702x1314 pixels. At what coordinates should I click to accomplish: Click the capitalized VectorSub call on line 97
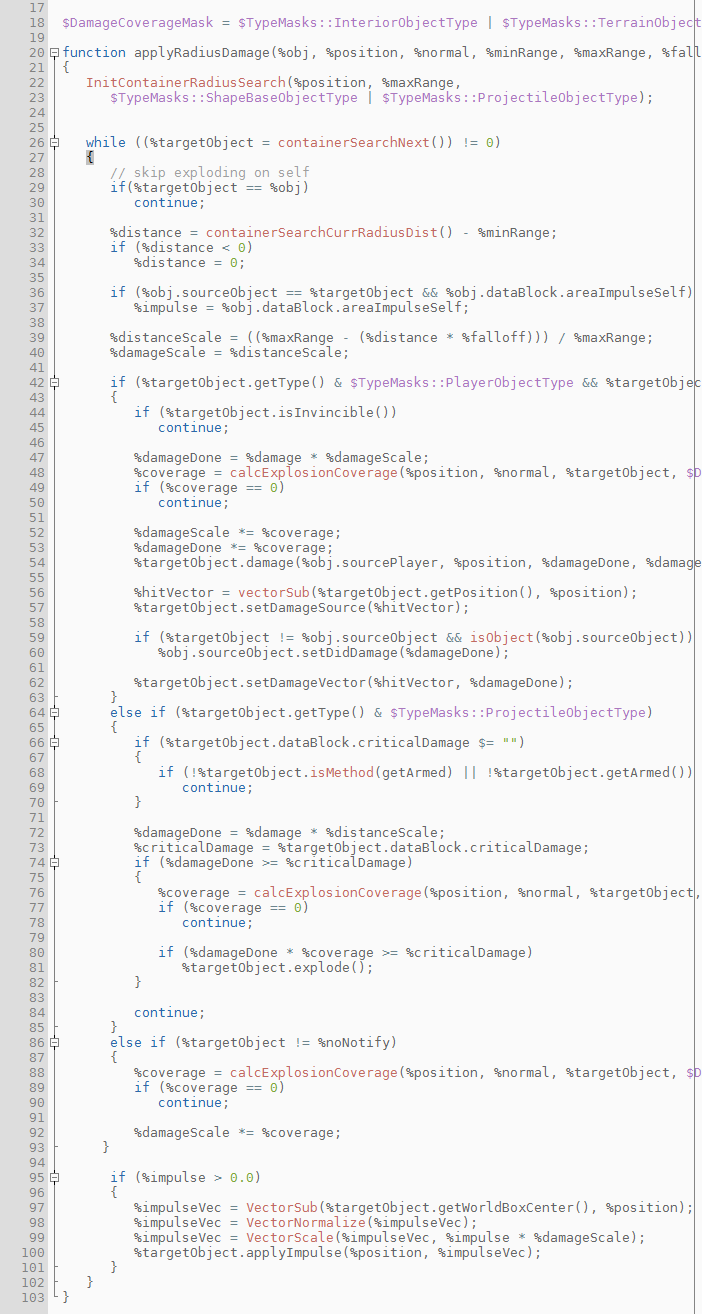click(282, 1207)
